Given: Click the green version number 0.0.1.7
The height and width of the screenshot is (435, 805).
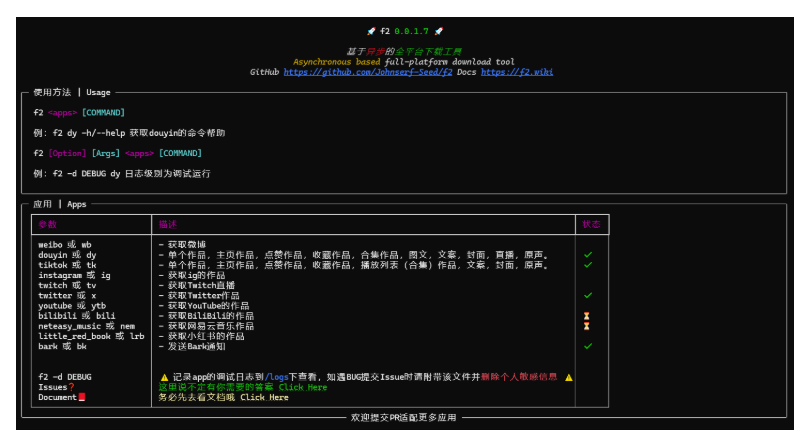Looking at the screenshot, I should [411, 31].
